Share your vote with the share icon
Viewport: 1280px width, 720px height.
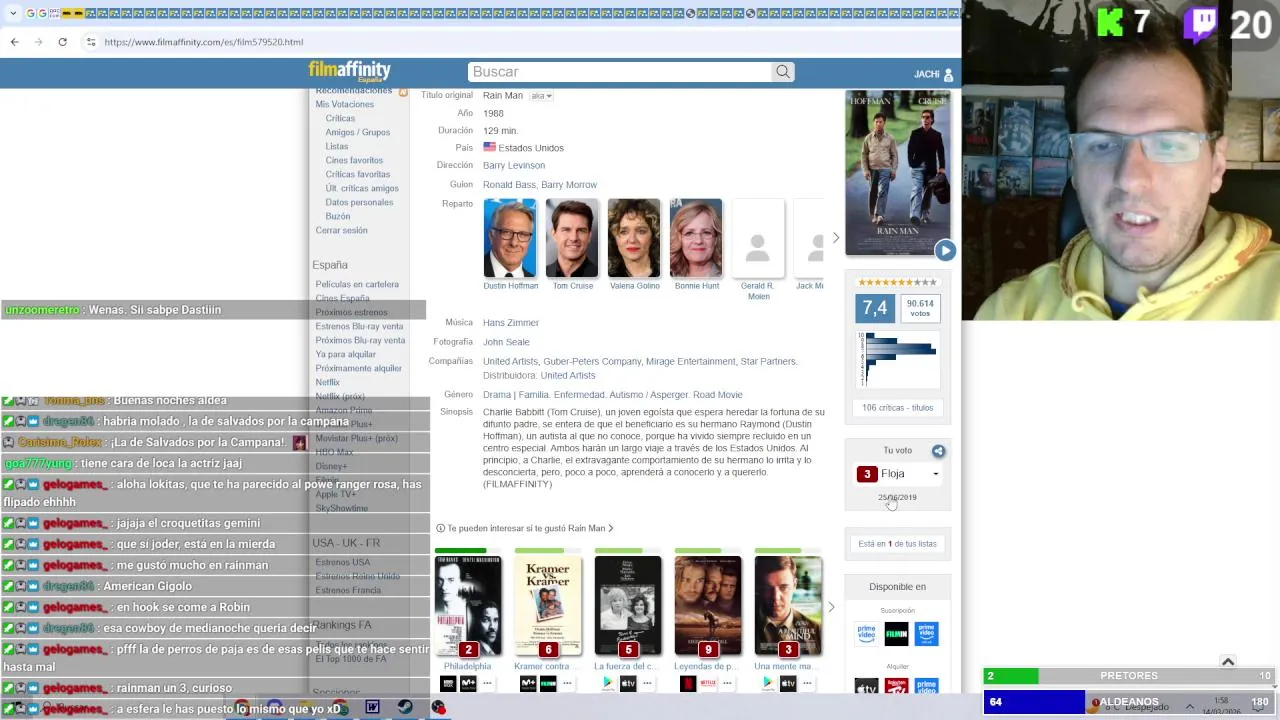click(938, 451)
